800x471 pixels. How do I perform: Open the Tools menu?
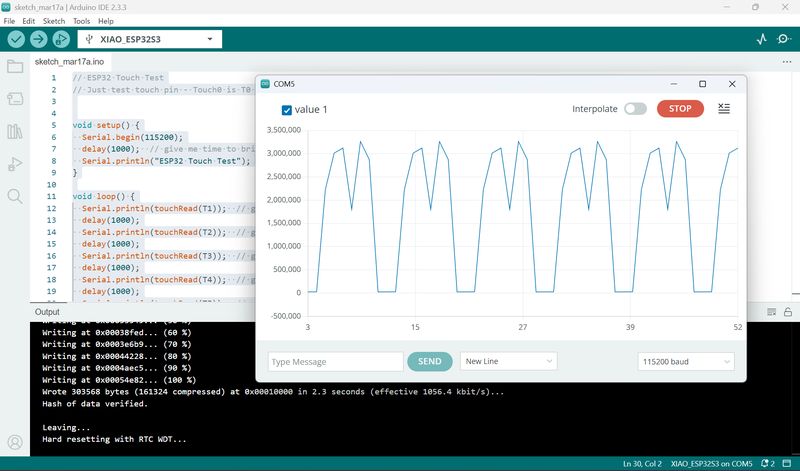click(81, 21)
